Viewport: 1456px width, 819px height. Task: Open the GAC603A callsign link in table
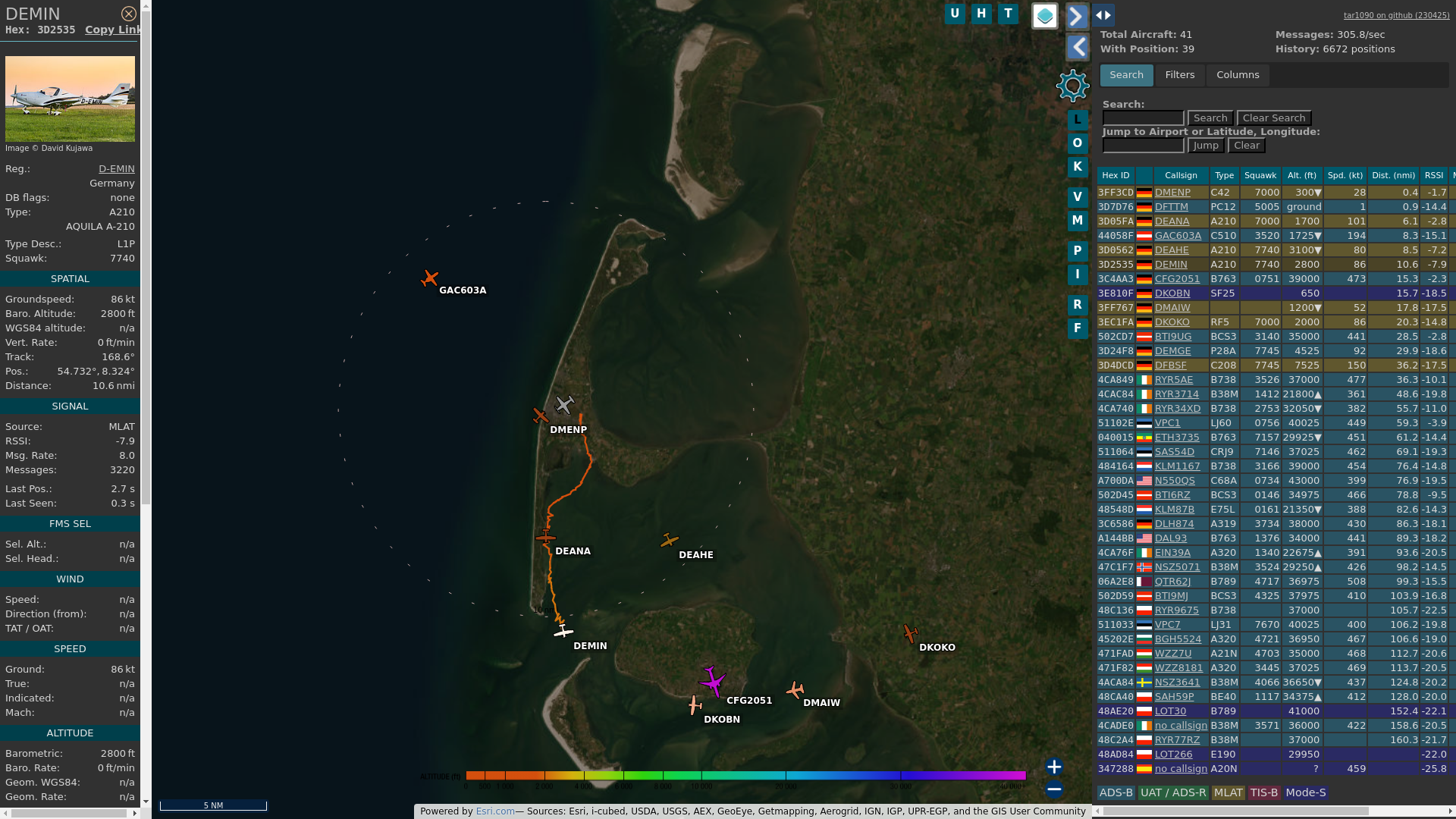[x=1178, y=236]
